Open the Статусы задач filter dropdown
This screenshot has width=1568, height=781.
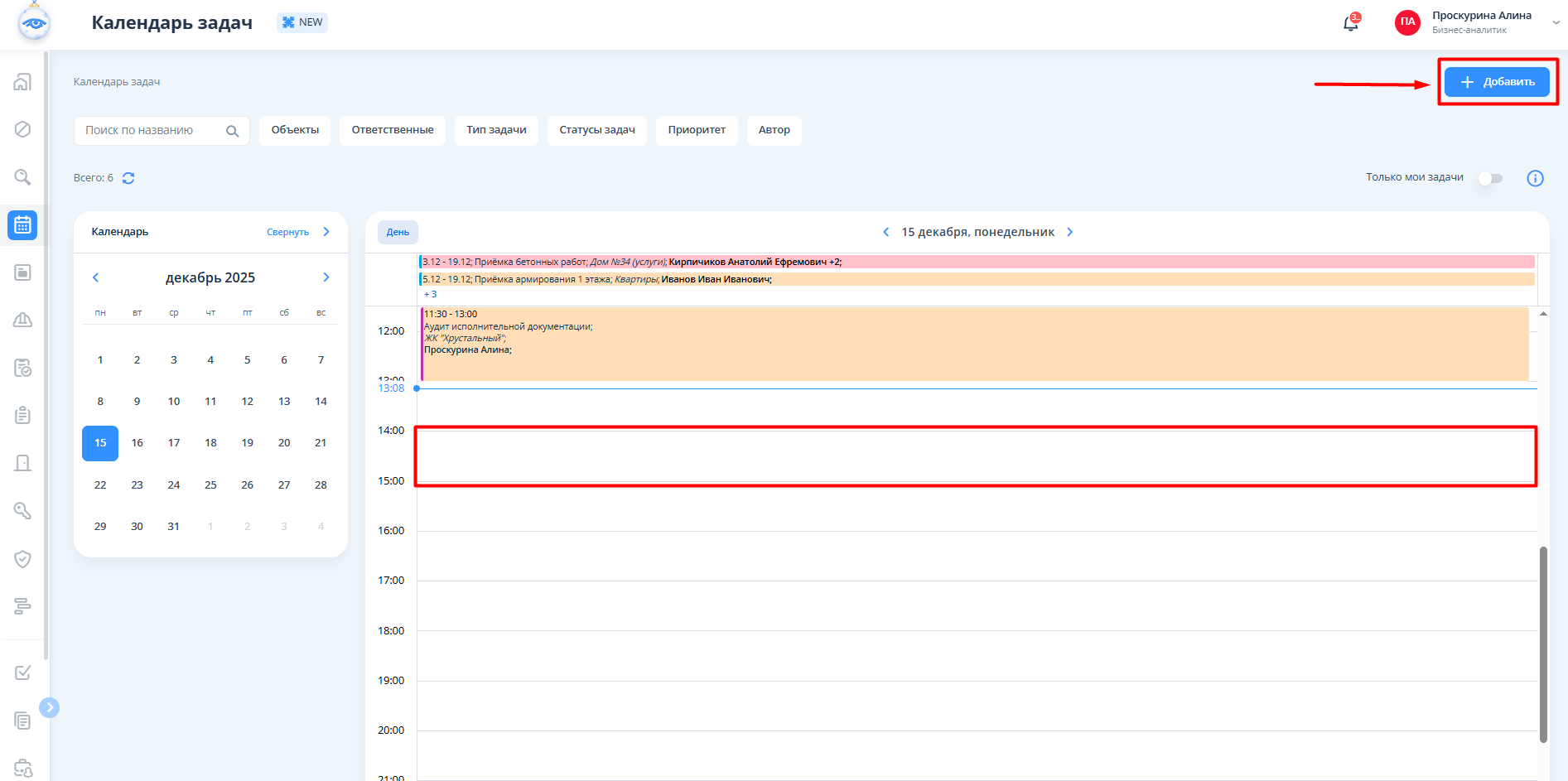pos(596,130)
